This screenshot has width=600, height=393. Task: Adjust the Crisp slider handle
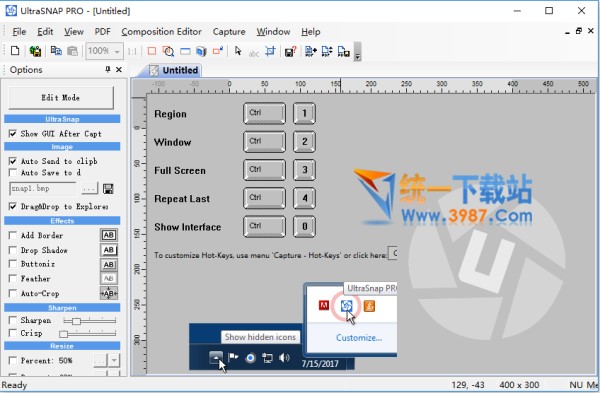point(64,334)
